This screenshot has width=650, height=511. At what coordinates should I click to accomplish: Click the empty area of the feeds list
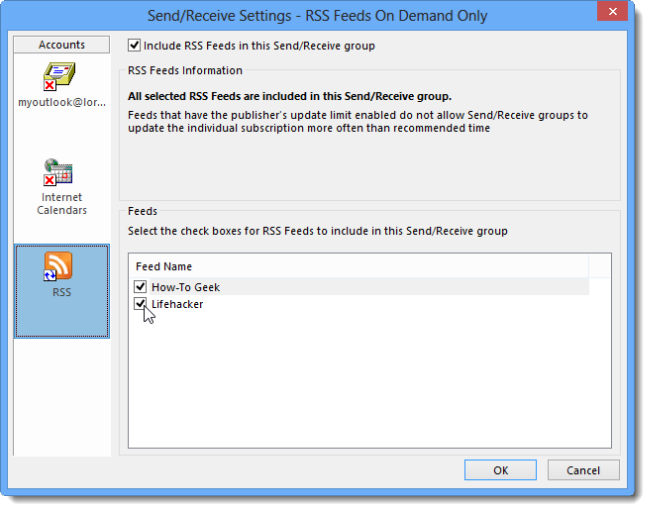pyautogui.click(x=369, y=379)
